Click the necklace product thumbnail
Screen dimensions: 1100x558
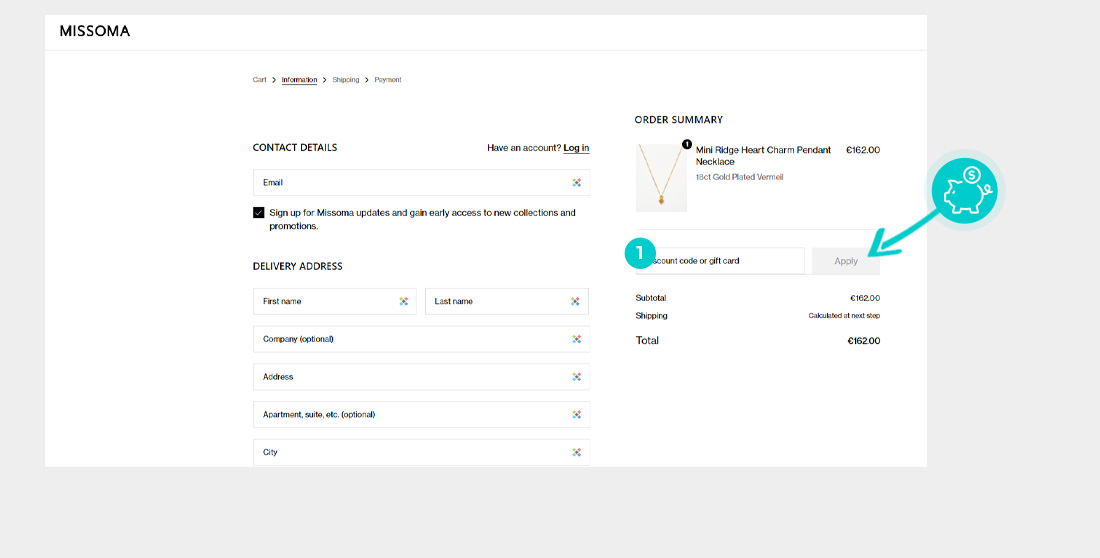[661, 177]
